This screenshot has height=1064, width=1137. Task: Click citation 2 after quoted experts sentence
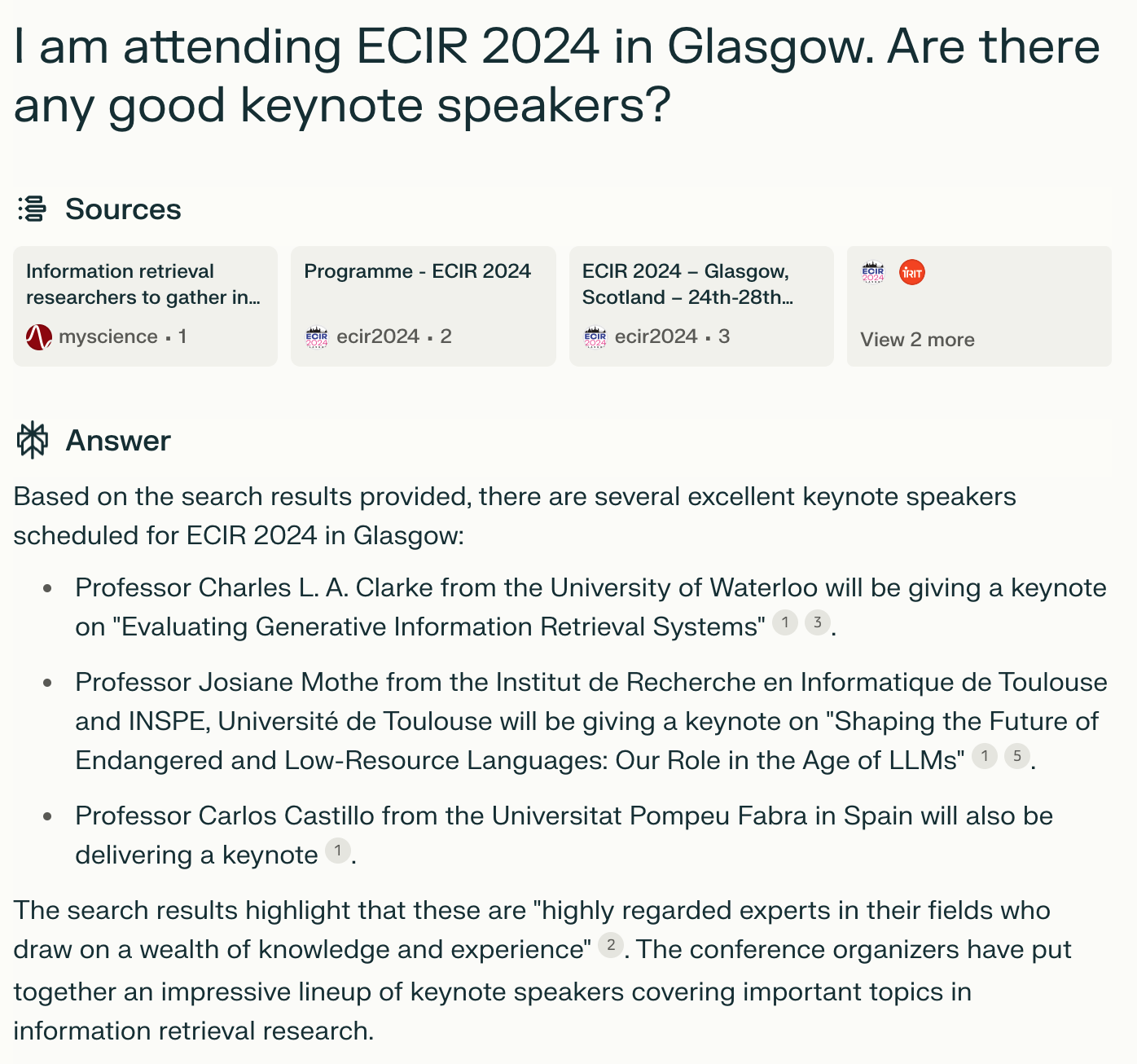click(611, 946)
